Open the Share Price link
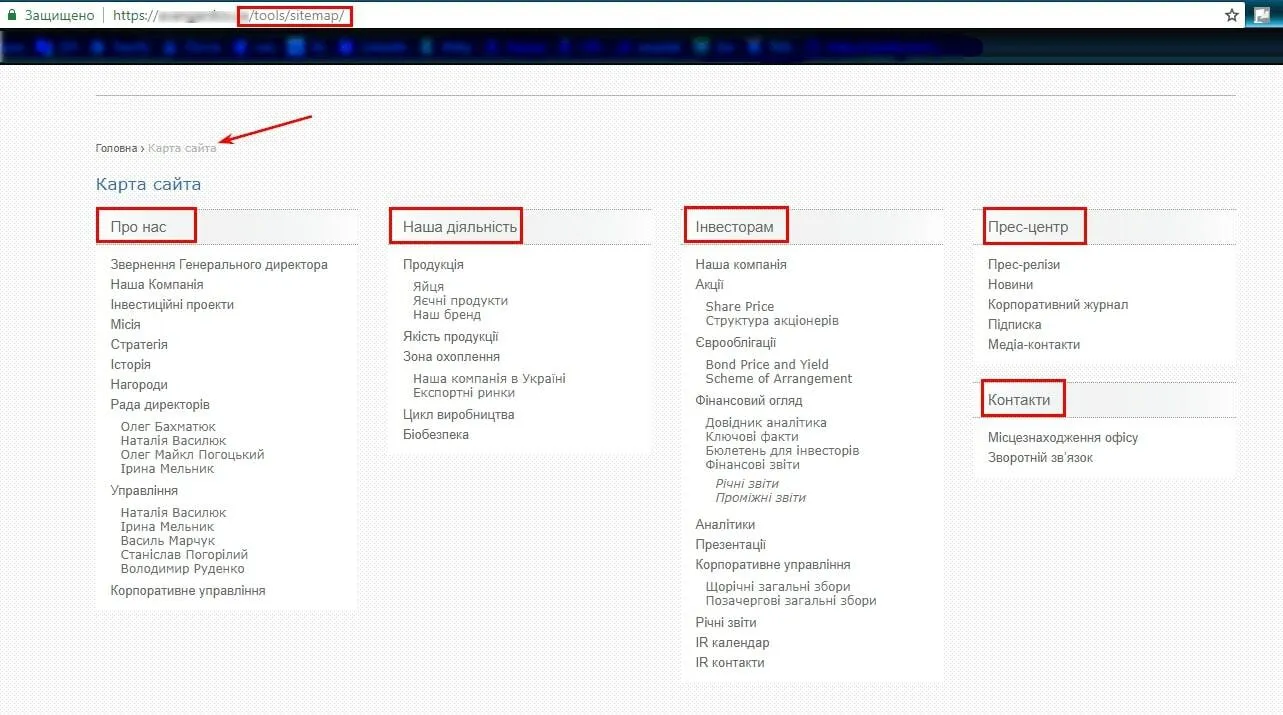The height and width of the screenshot is (715, 1283). point(740,307)
